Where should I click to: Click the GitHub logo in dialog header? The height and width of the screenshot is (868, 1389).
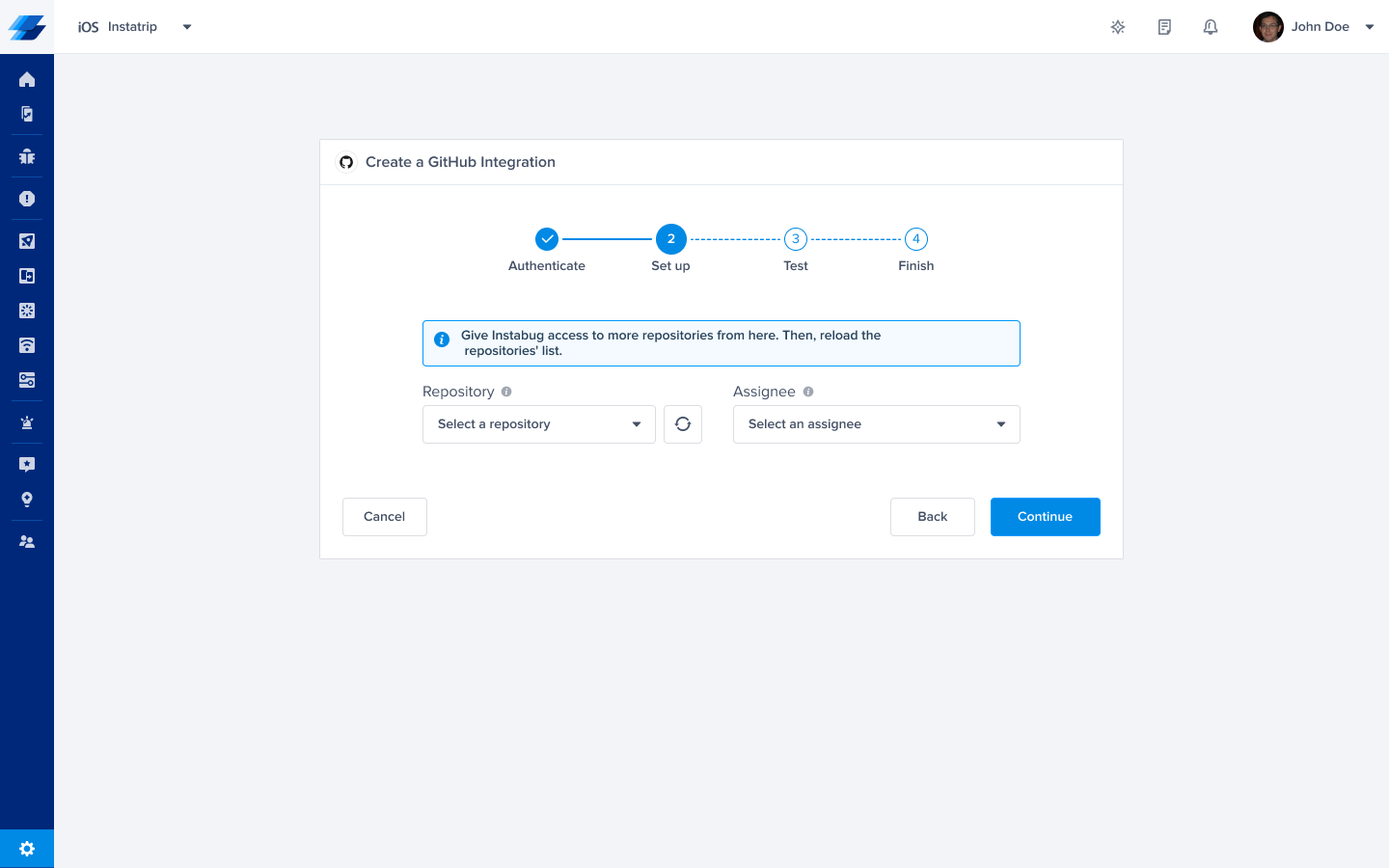346,162
